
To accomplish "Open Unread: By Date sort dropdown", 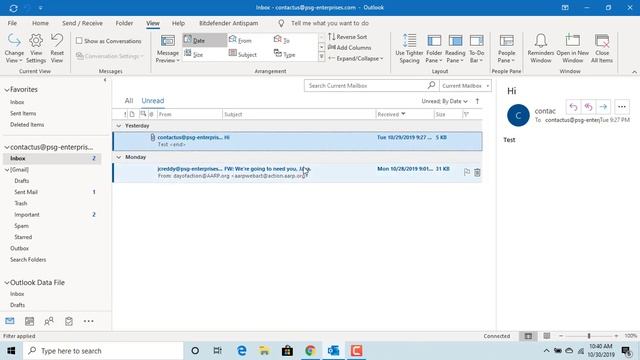I will pyautogui.click(x=444, y=101).
